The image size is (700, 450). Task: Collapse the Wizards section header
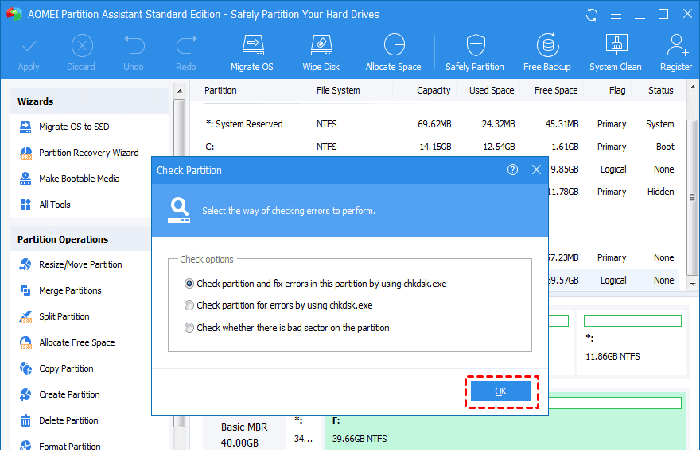(x=90, y=102)
